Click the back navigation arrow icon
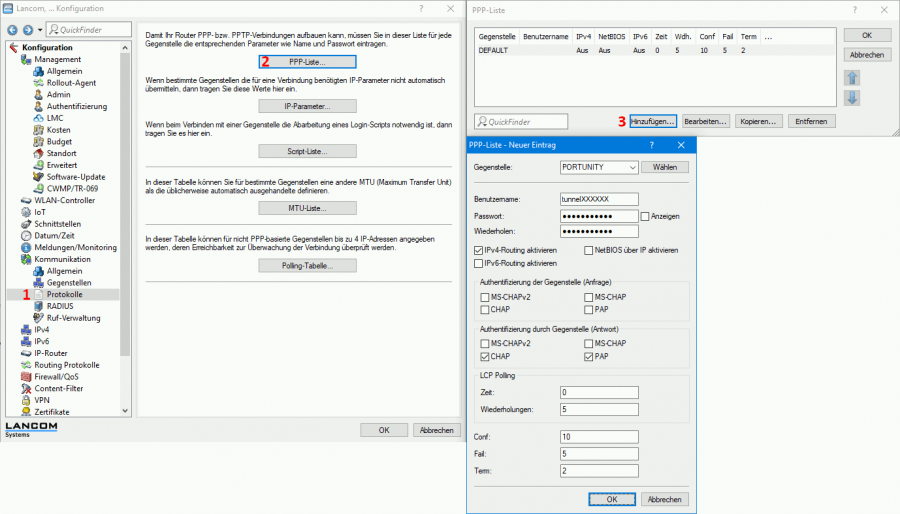This screenshot has height=514, width=900. click(x=13, y=30)
